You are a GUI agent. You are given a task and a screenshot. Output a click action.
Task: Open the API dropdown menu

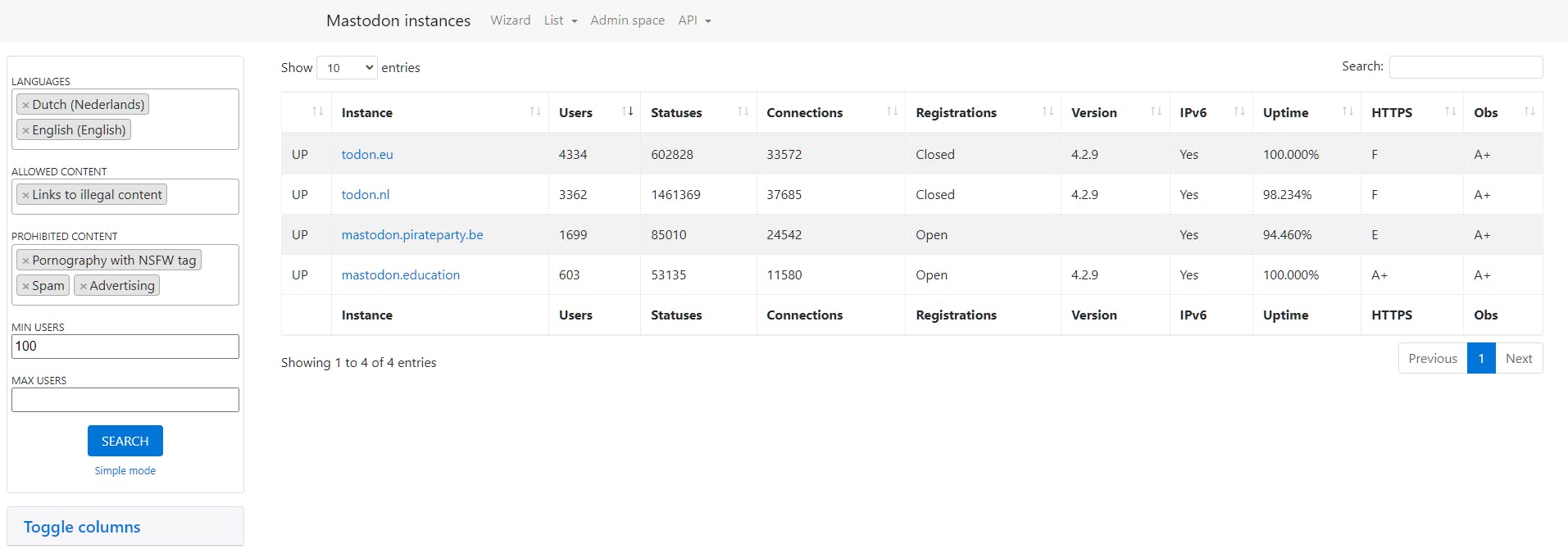tap(693, 20)
